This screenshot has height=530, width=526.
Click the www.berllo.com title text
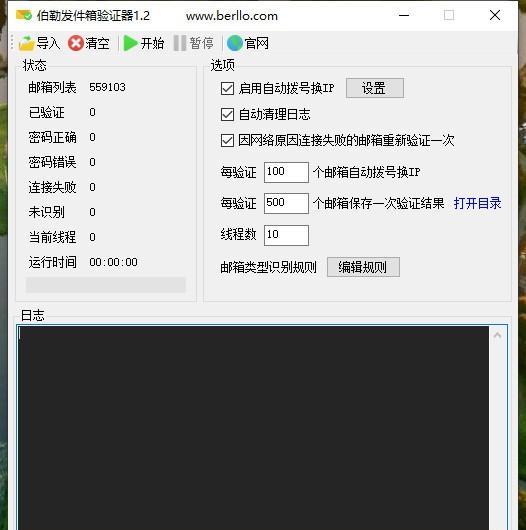click(232, 16)
